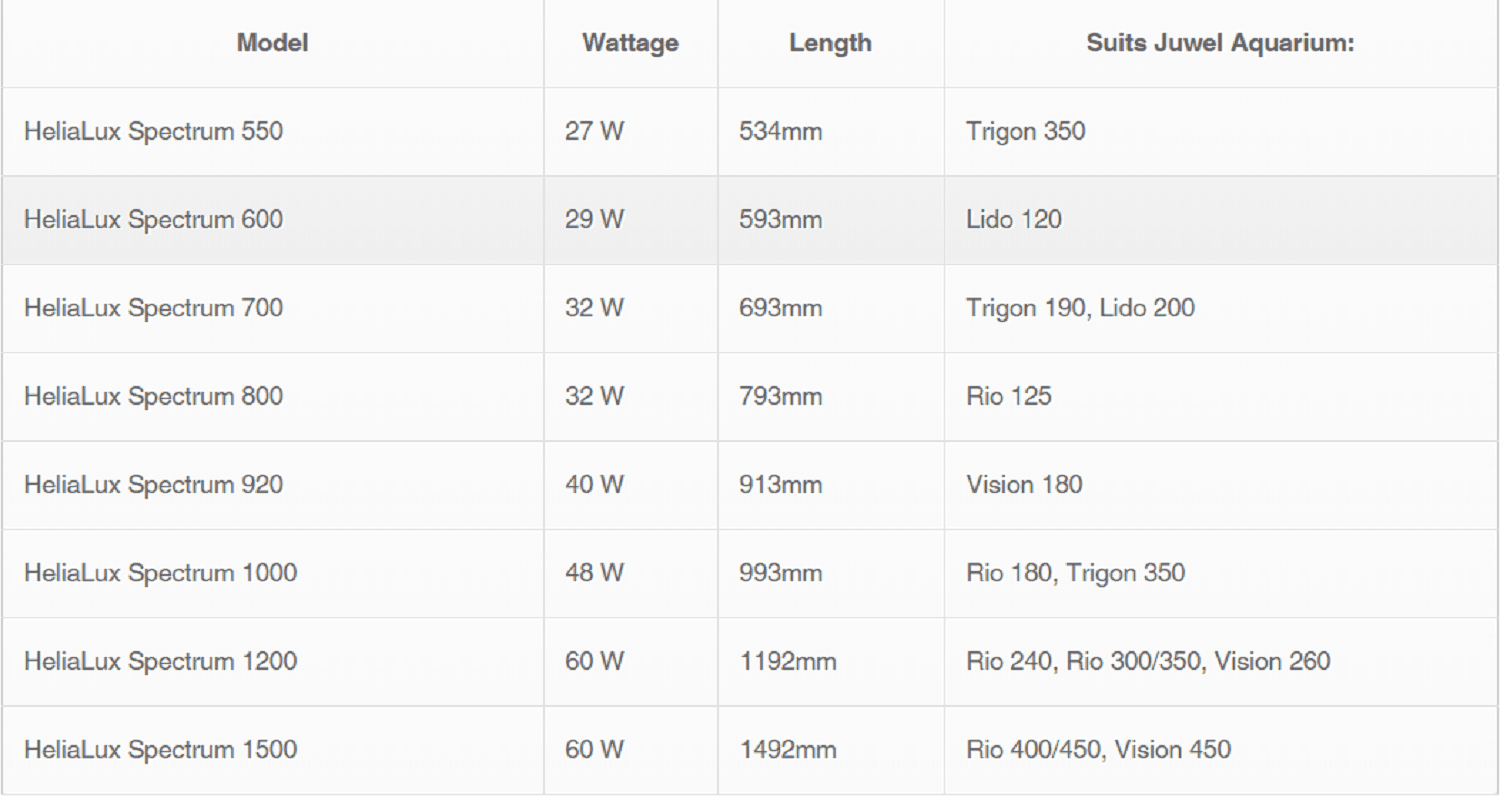Click HeliaLux Spectrum 1000 model name
This screenshot has height=798, width=1500.
point(160,573)
